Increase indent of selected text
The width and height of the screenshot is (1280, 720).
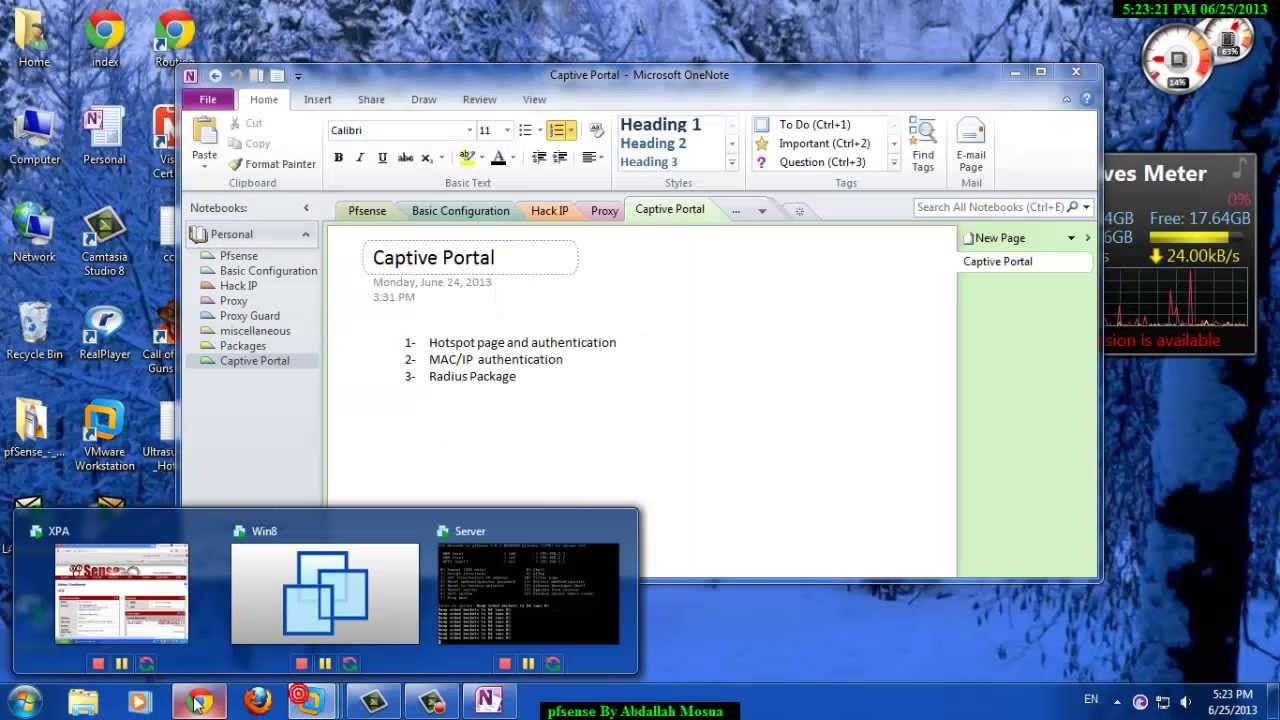(x=560, y=158)
